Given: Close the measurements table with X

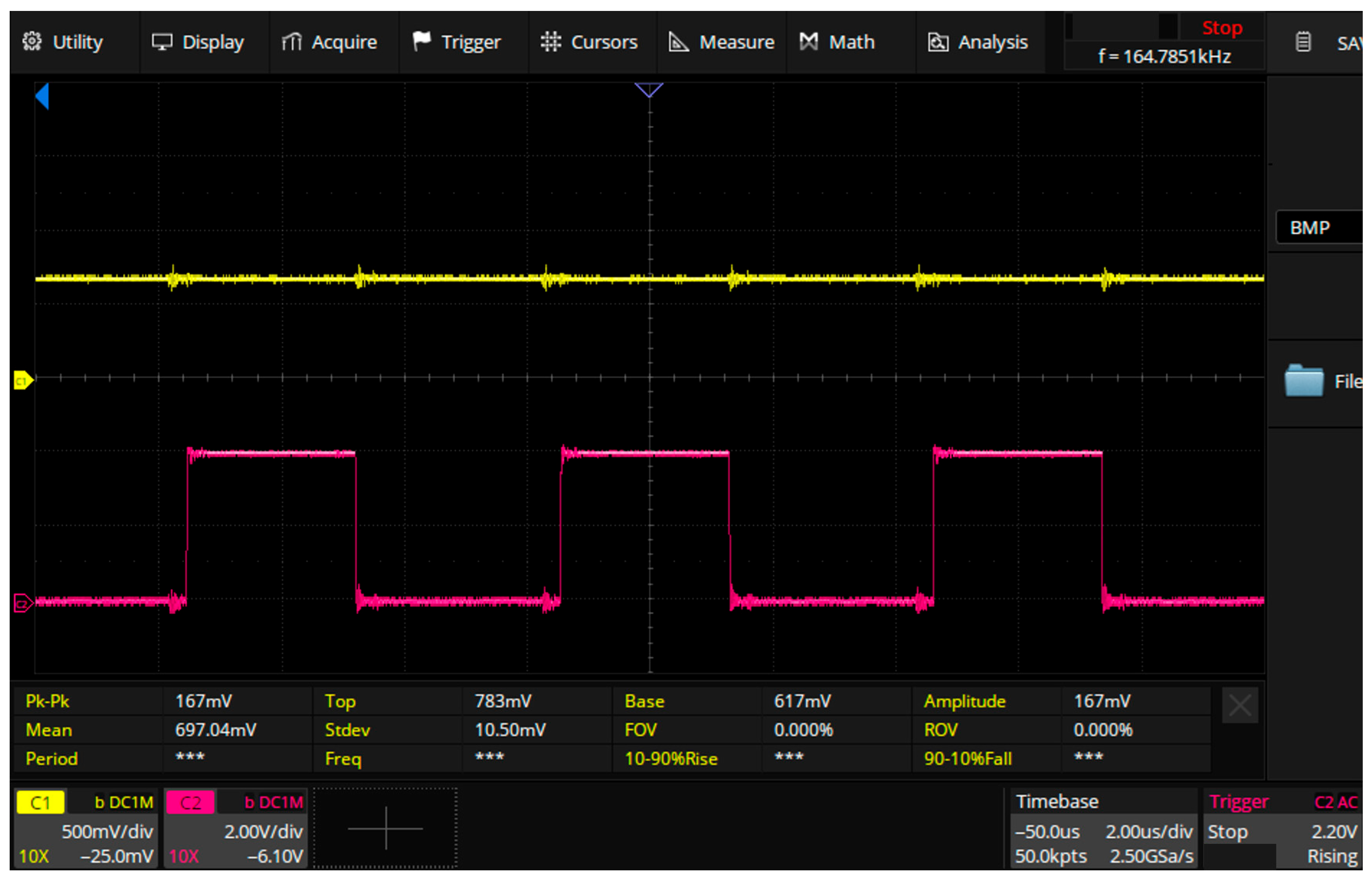Looking at the screenshot, I should [1240, 706].
